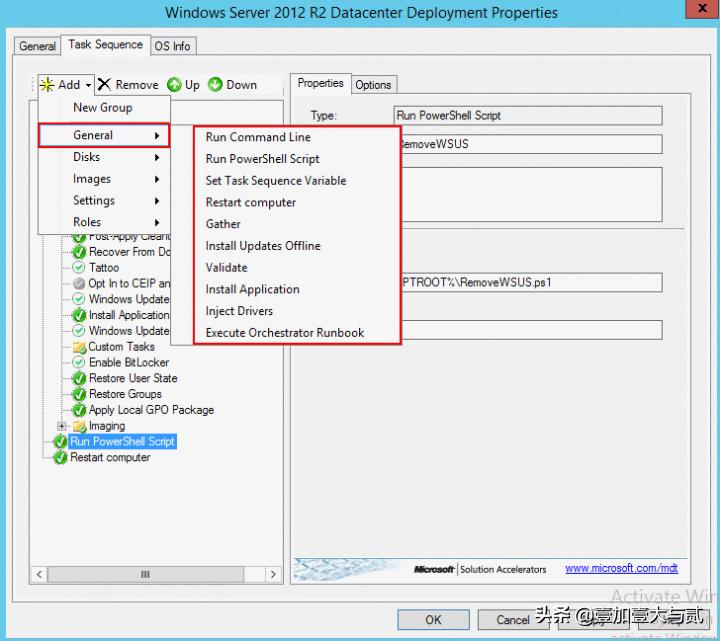This screenshot has height=641, width=720.
Task: Expand the Images submenu
Action: coord(104,179)
